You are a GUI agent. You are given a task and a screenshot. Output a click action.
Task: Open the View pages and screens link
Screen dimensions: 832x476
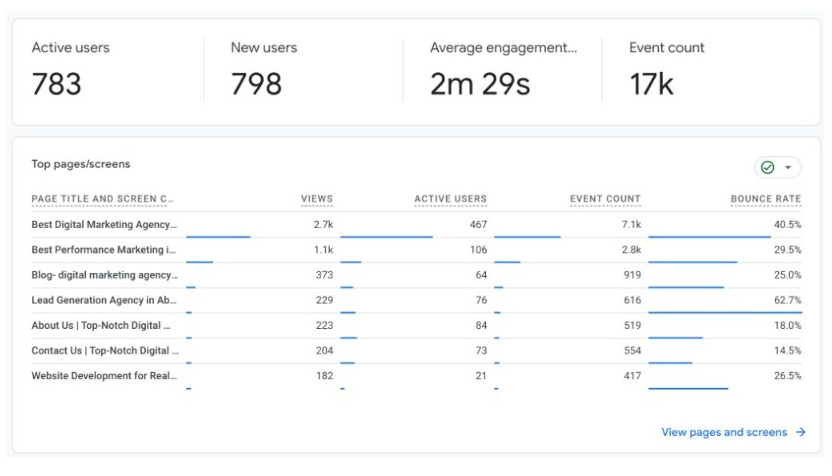tap(724, 433)
